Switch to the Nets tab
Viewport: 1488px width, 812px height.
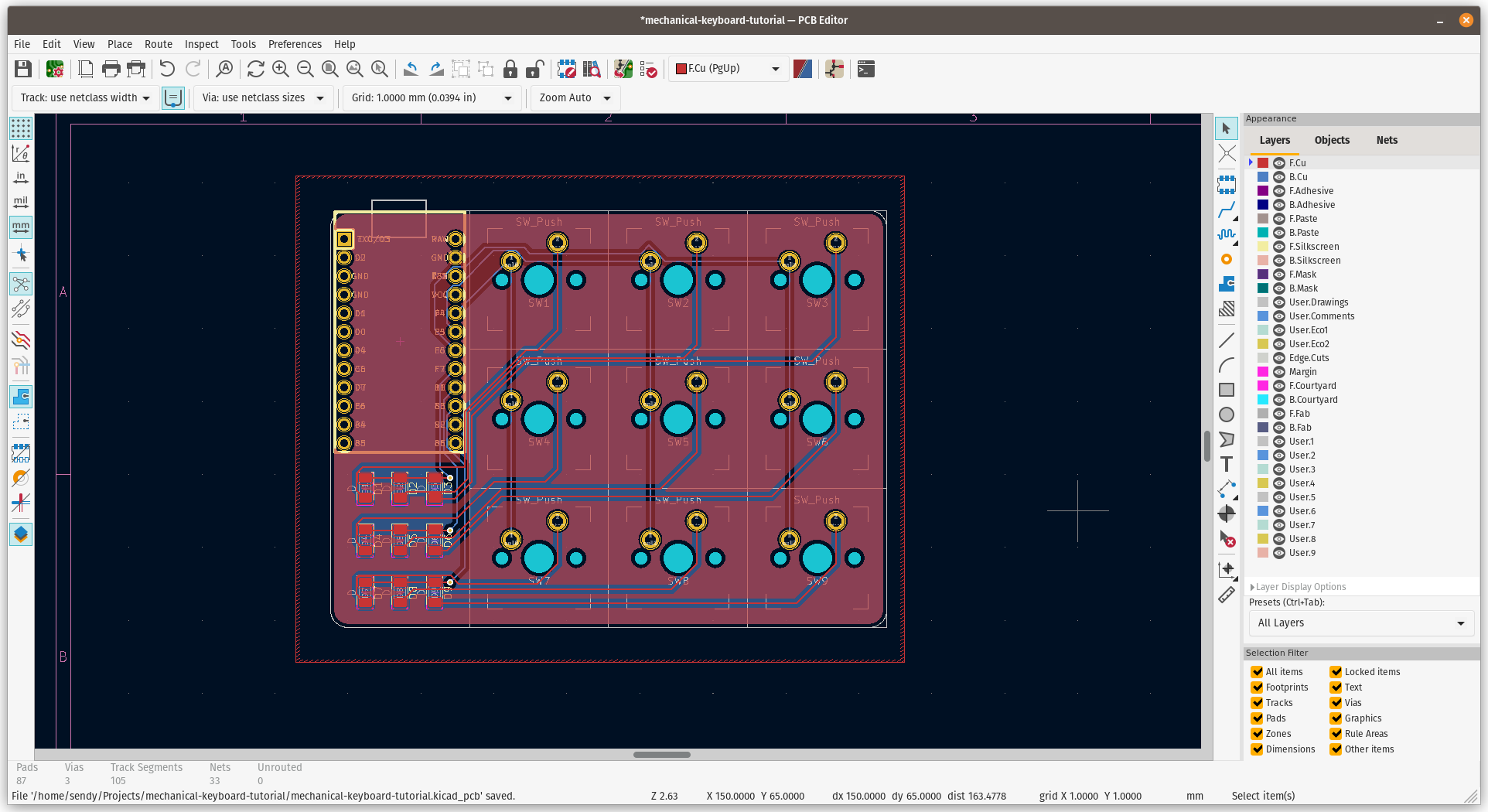pyautogui.click(x=1386, y=140)
